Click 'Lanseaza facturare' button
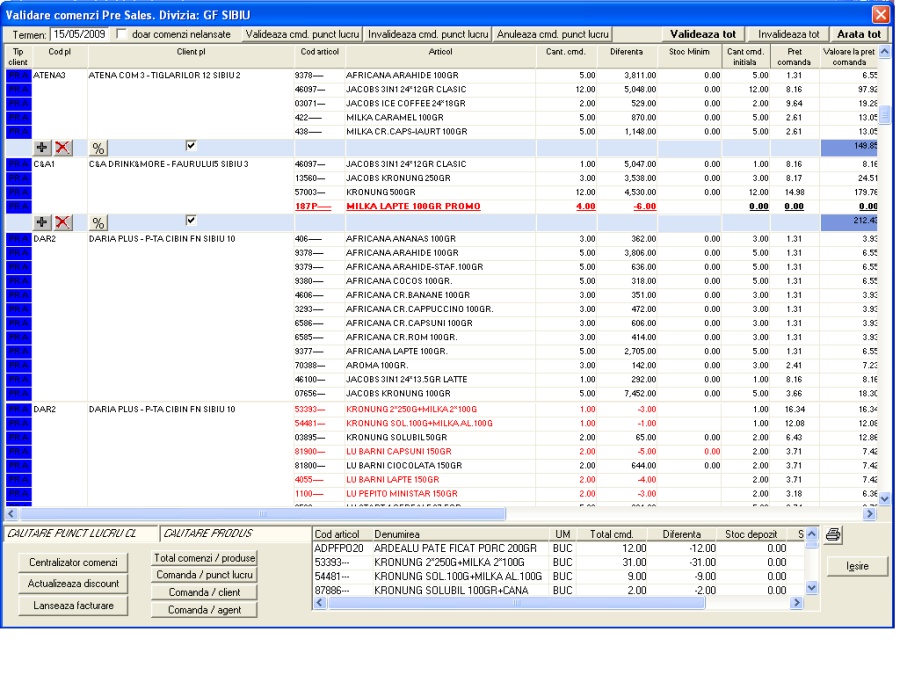This screenshot has width=900, height=675. tap(73, 606)
